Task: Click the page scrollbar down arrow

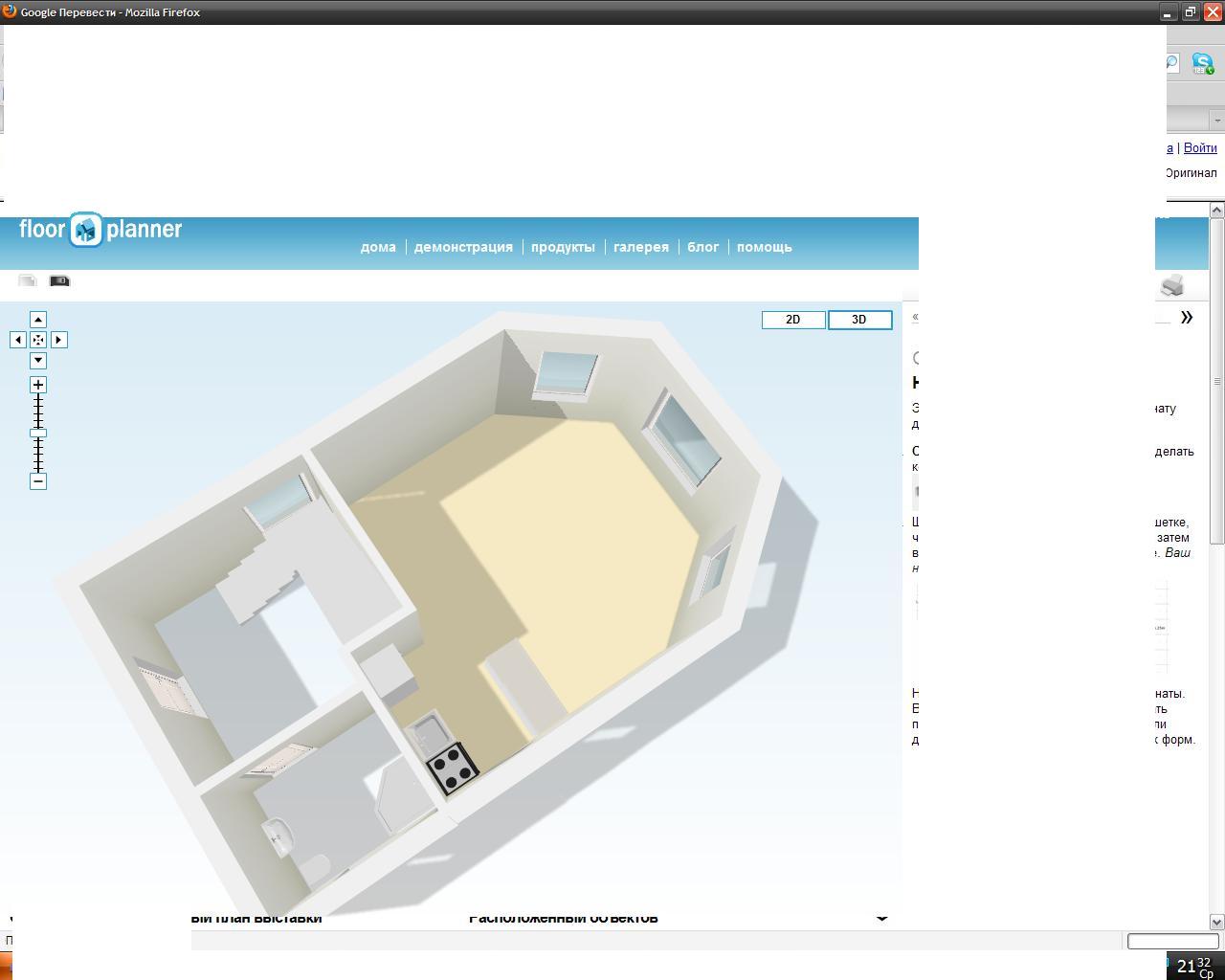Action: [1217, 922]
